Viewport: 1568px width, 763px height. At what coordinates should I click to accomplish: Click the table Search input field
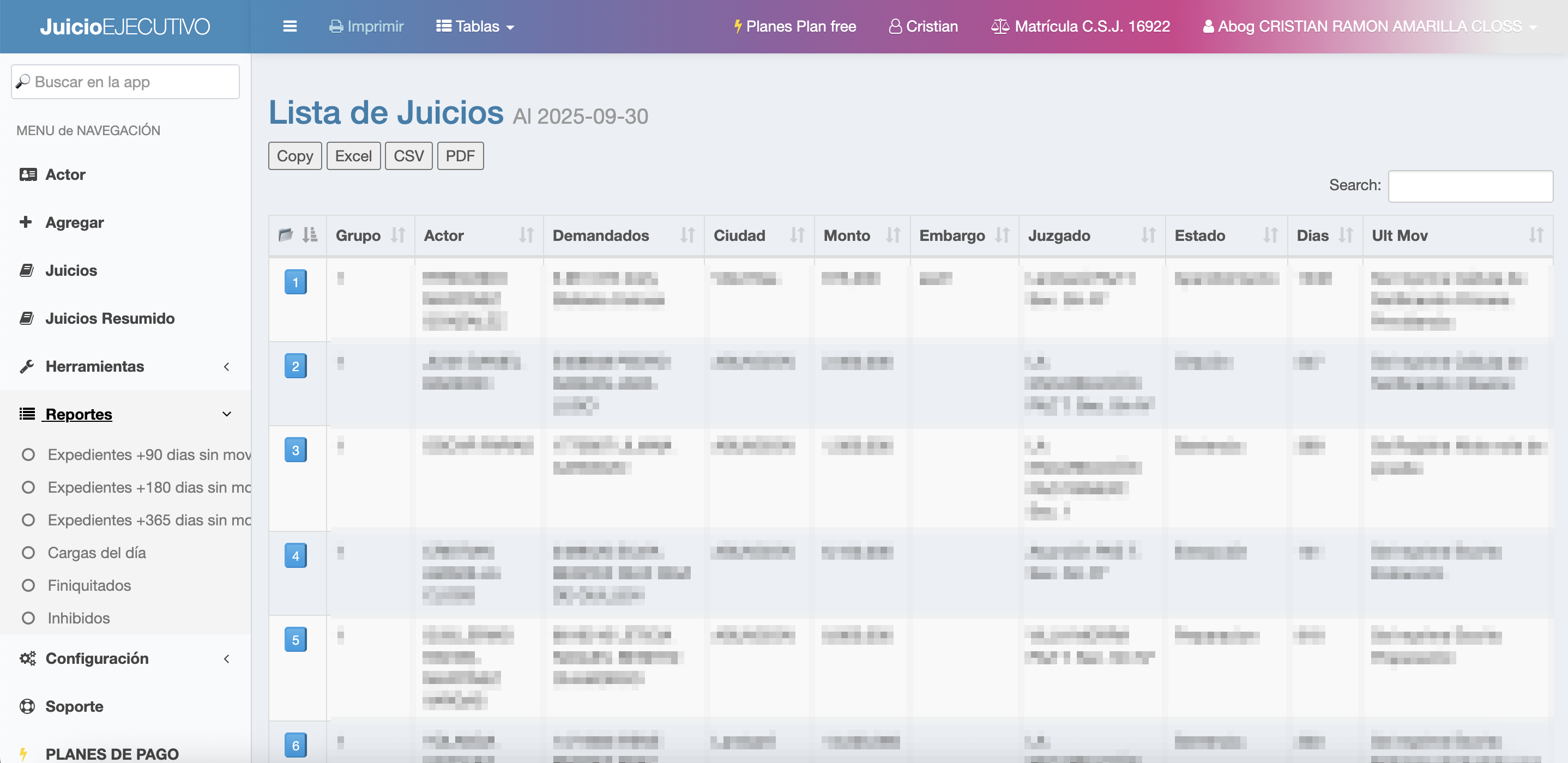[x=1469, y=186]
